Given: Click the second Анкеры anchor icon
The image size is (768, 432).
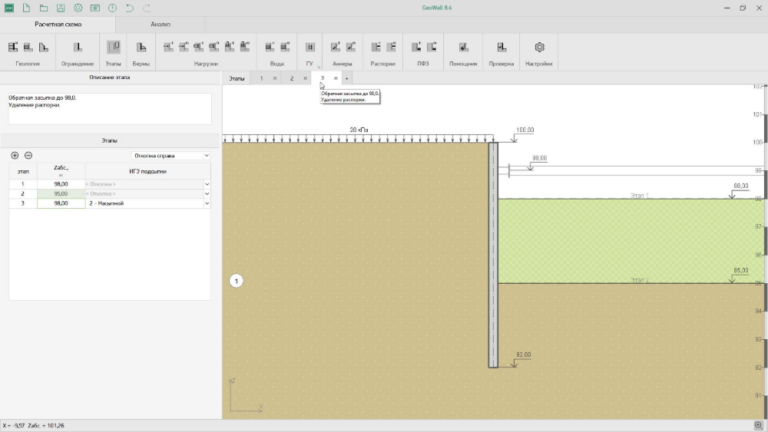Looking at the screenshot, I should click(x=351, y=47).
